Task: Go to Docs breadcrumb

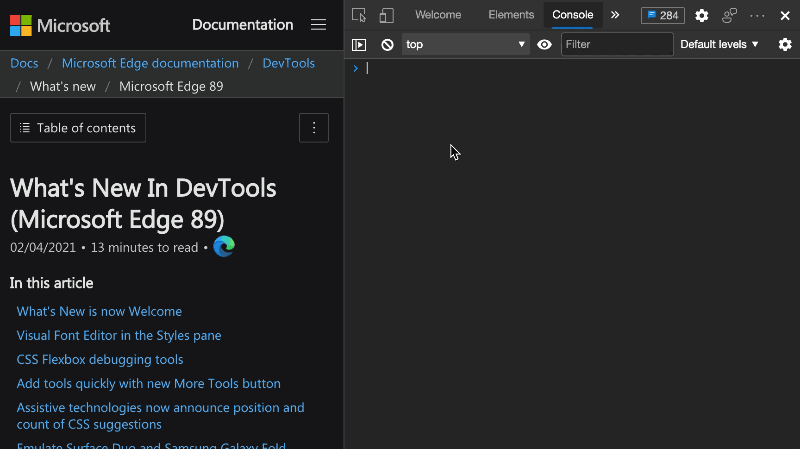Action: (x=24, y=63)
